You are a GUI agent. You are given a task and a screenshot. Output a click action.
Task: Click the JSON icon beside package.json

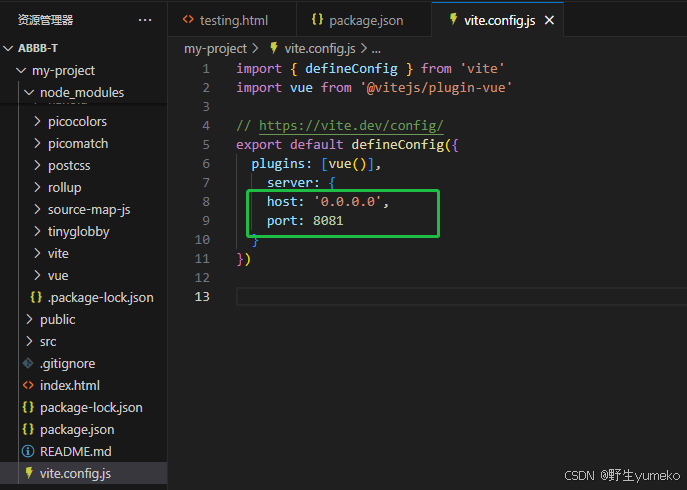tap(28, 429)
